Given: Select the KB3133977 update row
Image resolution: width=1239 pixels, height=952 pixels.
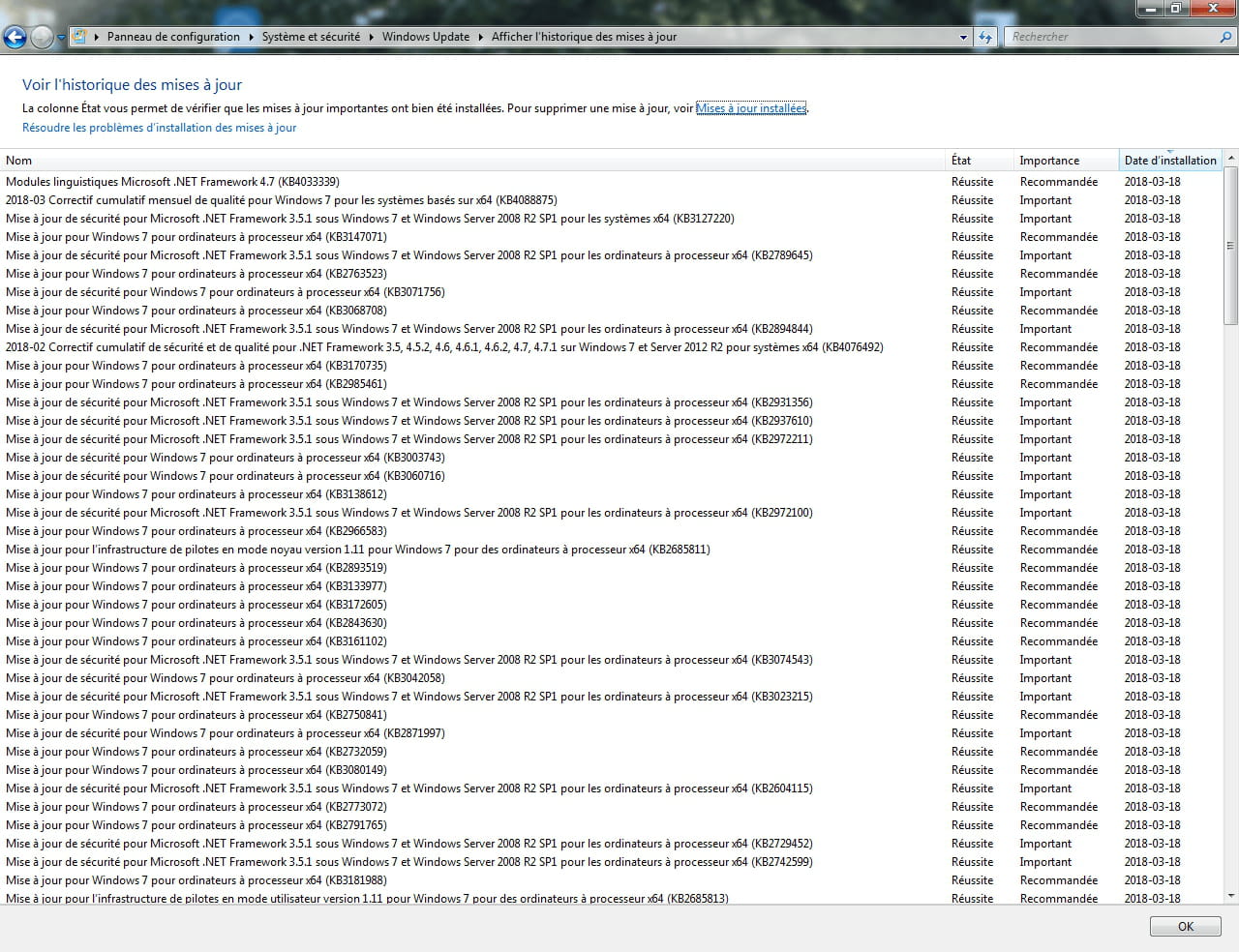Looking at the screenshot, I should click(612, 586).
